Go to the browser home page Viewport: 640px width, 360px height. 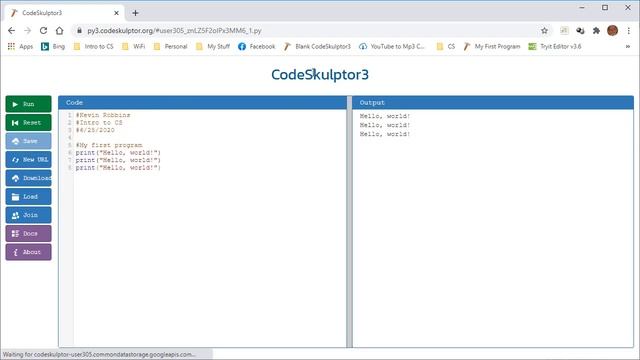point(60,31)
